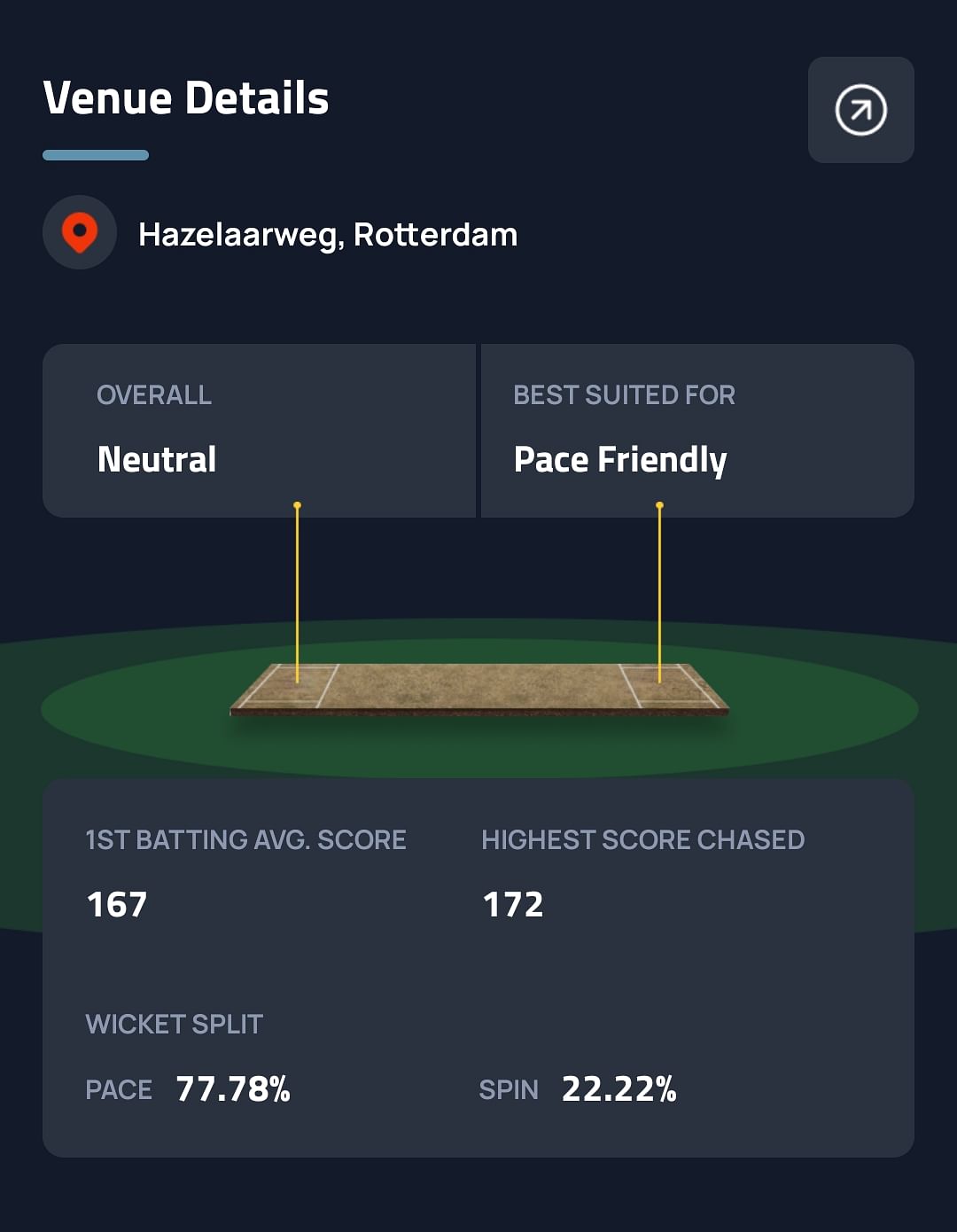Select the 22.22% spin percentage
This screenshot has height=1232, width=957.
(619, 1089)
